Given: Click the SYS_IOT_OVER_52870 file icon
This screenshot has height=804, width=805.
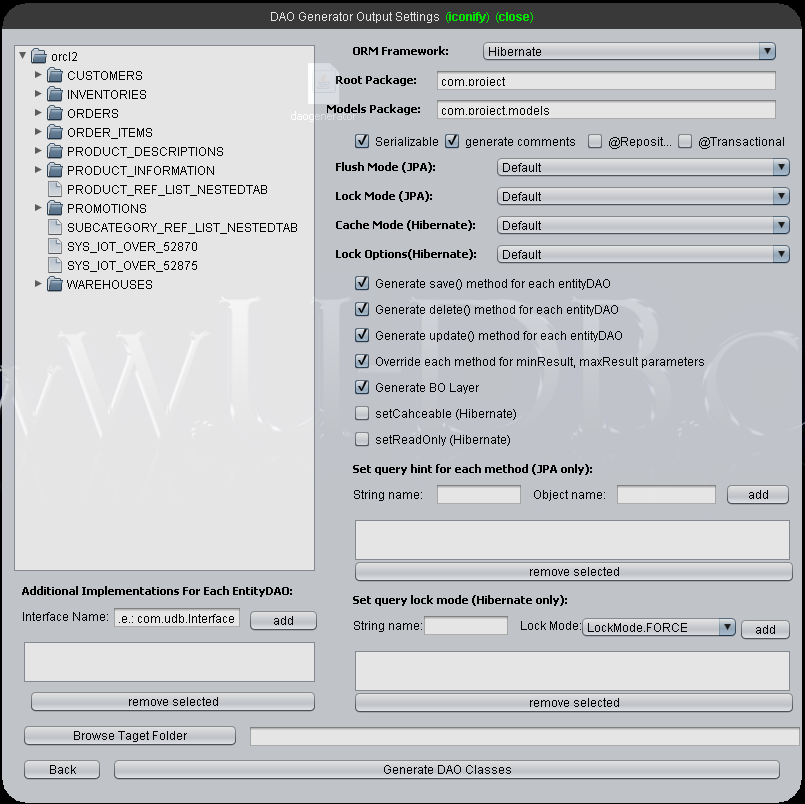Looking at the screenshot, I should pyautogui.click(x=54, y=246).
